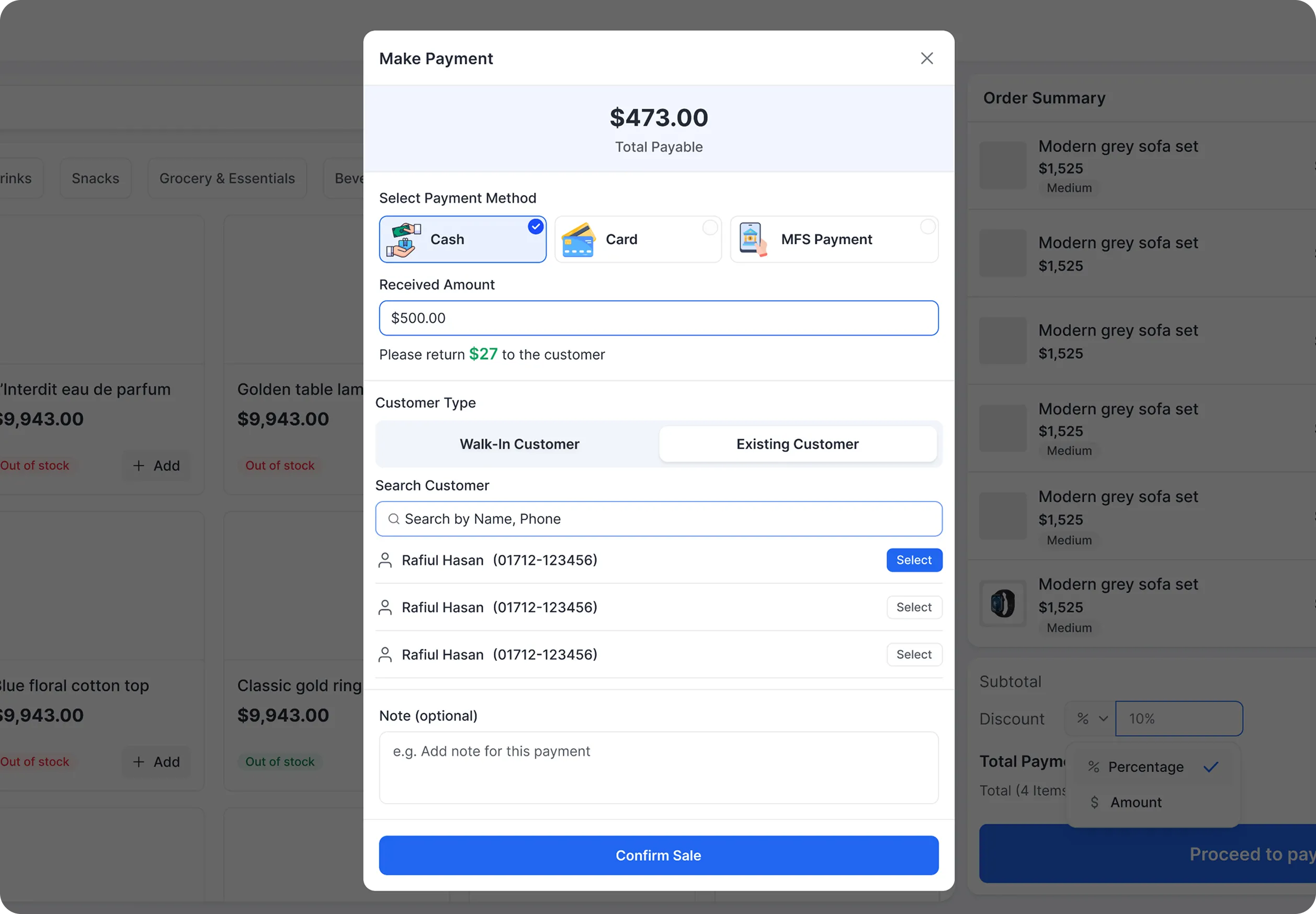Click green Out of stock badge under Classic gold ring
Screen dimensions: 1316x914
pyautogui.click(x=280, y=762)
